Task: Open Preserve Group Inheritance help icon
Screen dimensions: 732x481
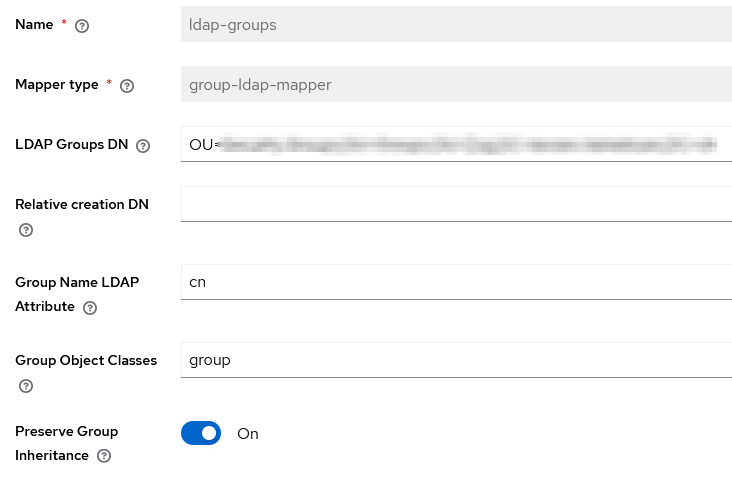Action: (x=104, y=457)
